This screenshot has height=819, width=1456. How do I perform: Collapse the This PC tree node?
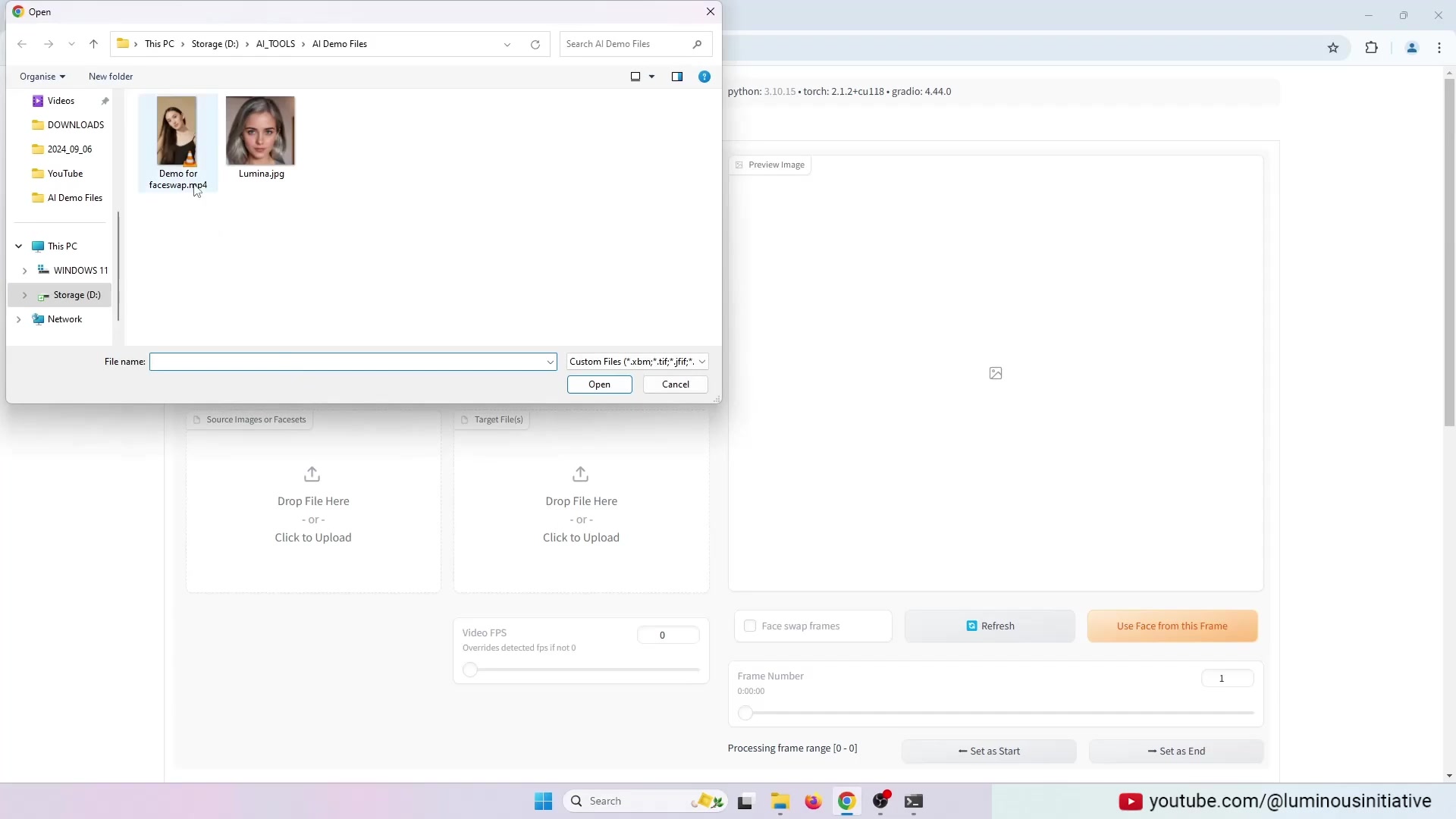(19, 246)
